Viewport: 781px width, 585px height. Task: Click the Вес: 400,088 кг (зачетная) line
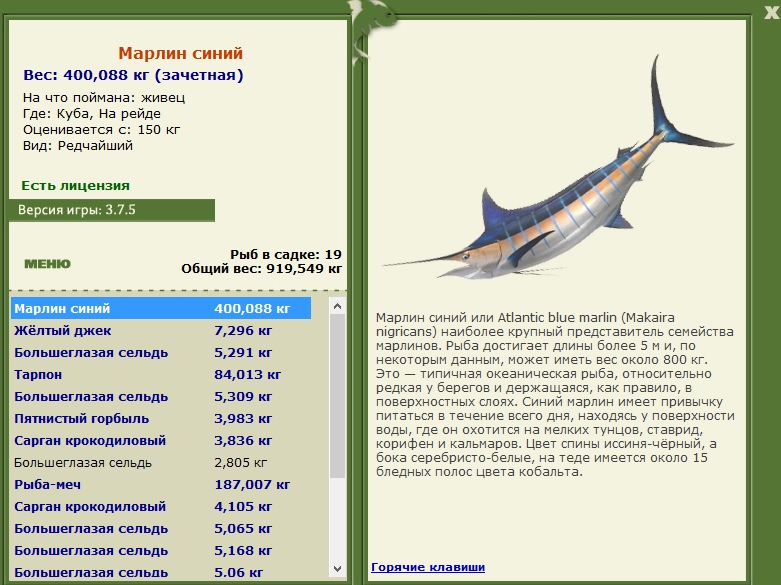(x=133, y=75)
